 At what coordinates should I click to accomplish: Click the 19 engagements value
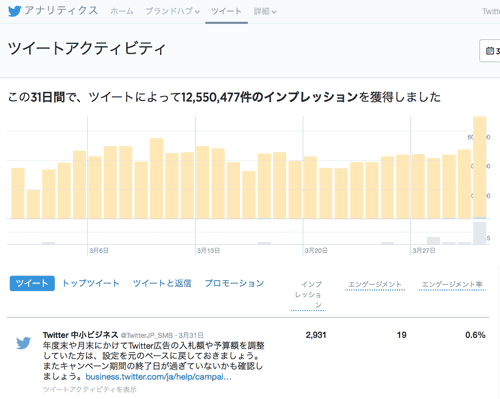tap(402, 335)
